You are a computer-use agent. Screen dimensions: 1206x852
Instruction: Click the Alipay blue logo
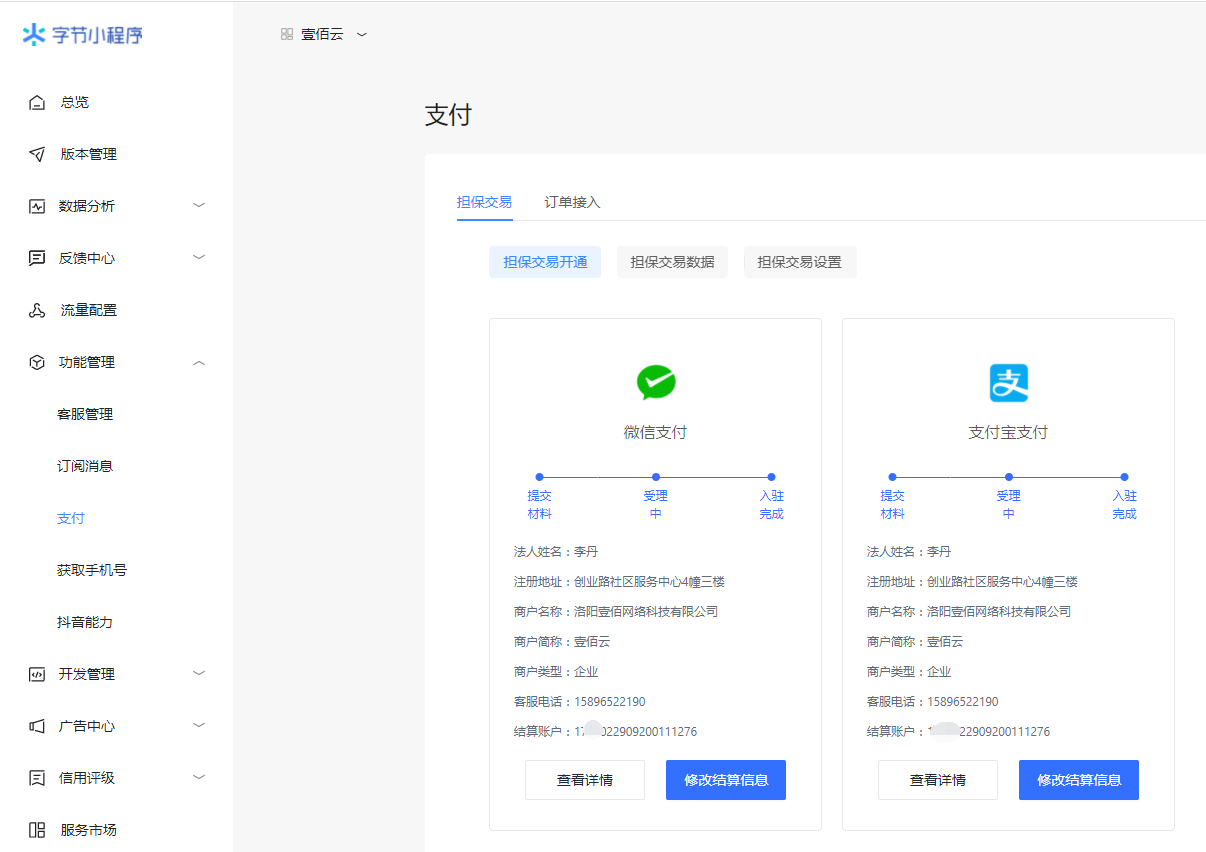[x=1009, y=382]
